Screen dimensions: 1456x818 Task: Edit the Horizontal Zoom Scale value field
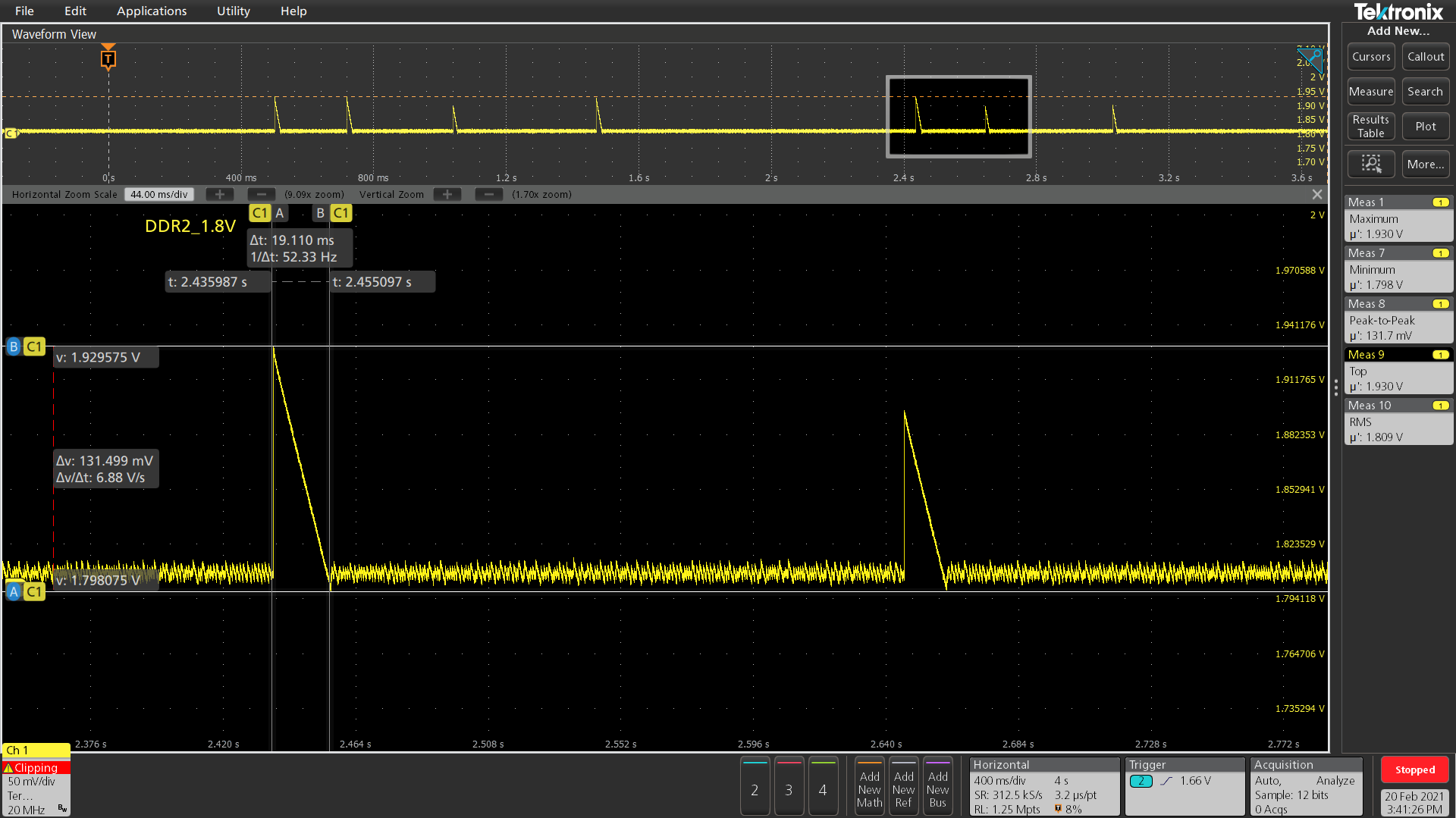tap(159, 195)
